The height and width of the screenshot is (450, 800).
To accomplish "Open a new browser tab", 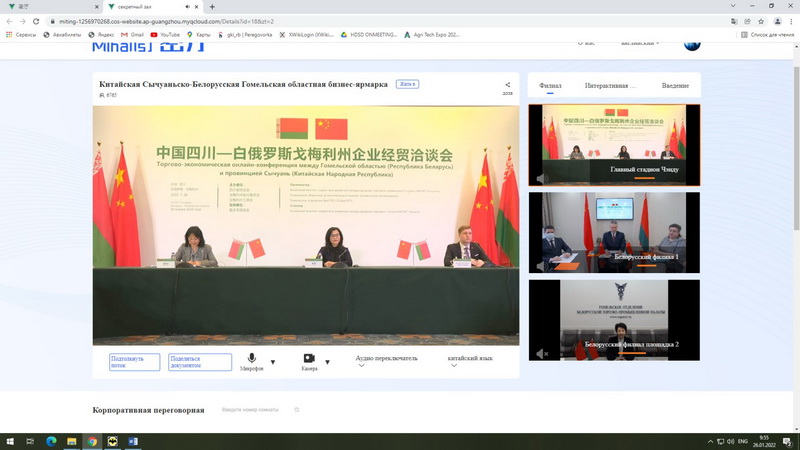I will click(x=212, y=7).
